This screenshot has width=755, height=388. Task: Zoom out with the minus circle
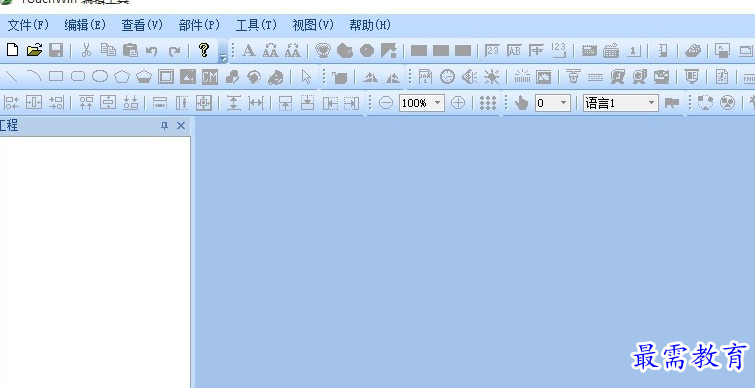pyautogui.click(x=386, y=103)
